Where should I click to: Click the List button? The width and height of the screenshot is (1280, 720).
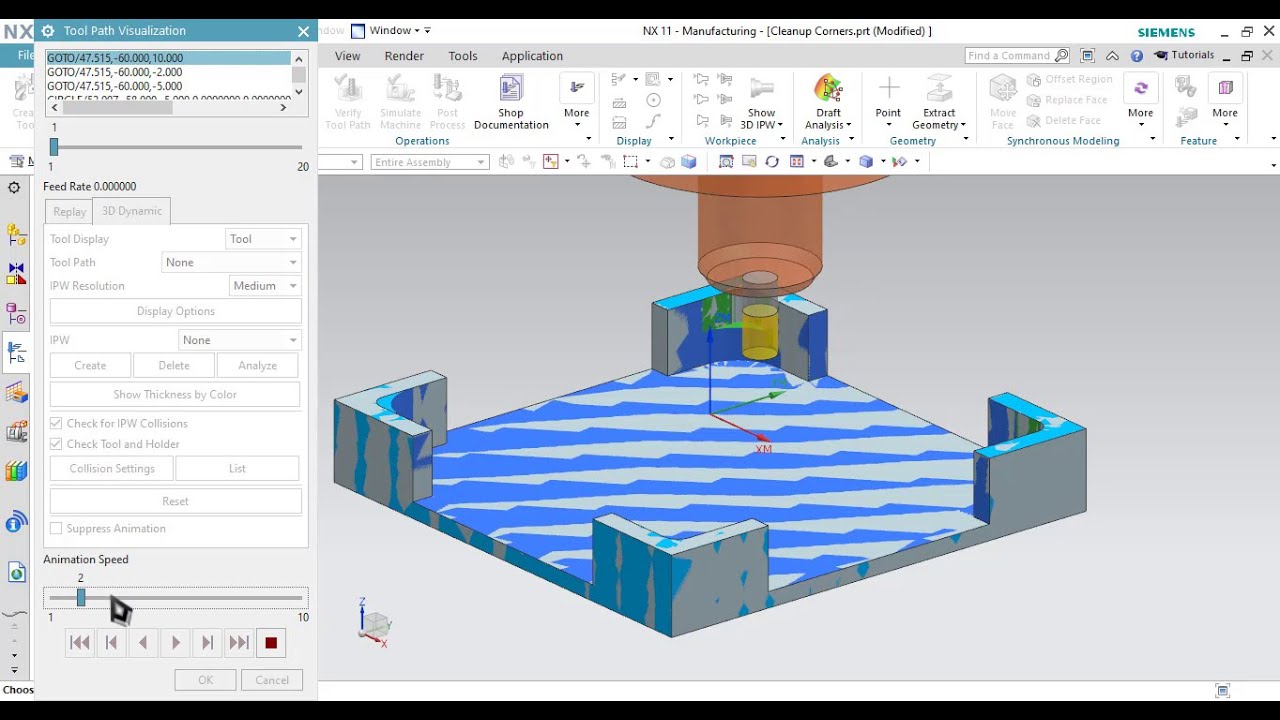237,468
